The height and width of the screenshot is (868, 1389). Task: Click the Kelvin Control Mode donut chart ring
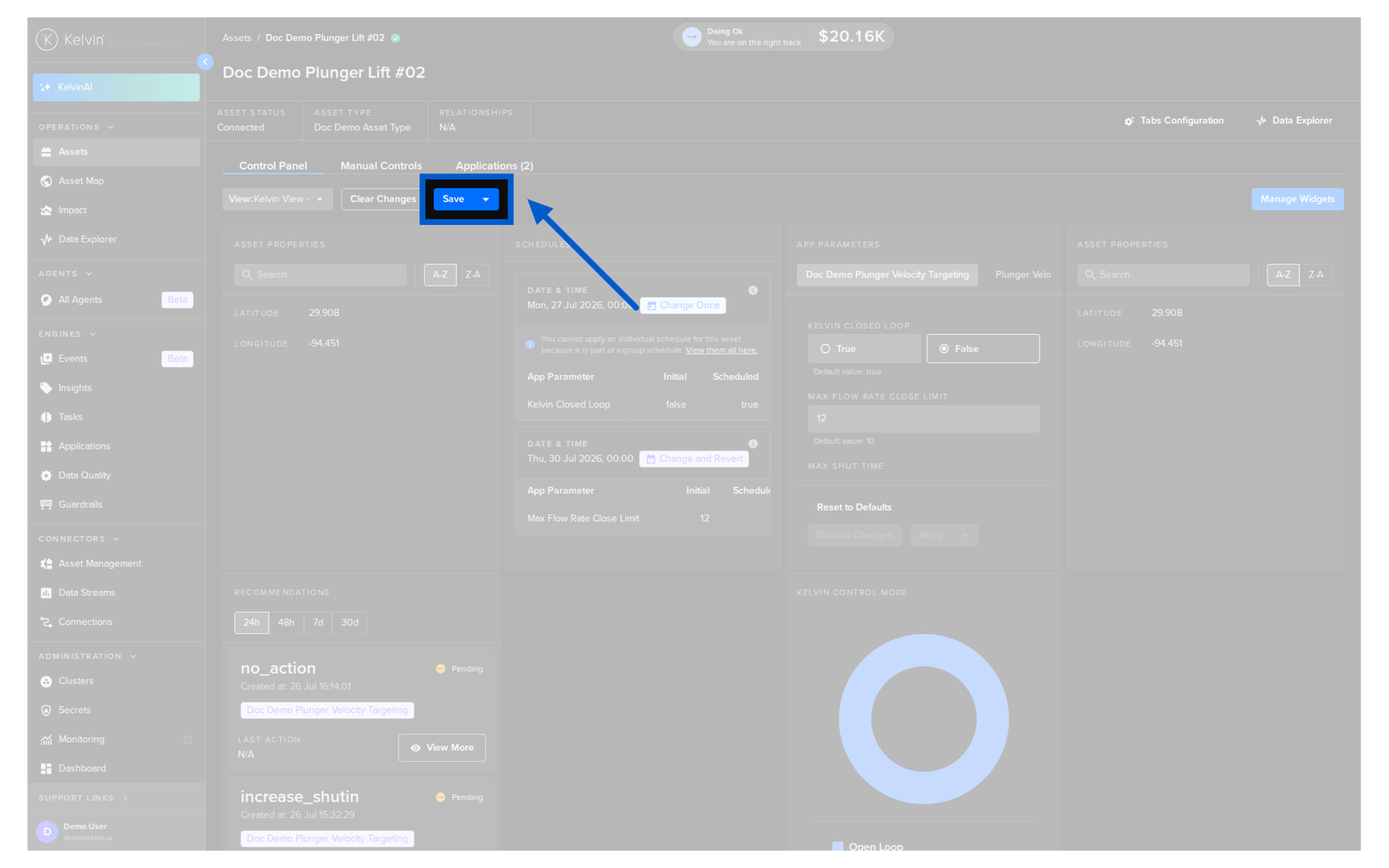[x=854, y=719]
